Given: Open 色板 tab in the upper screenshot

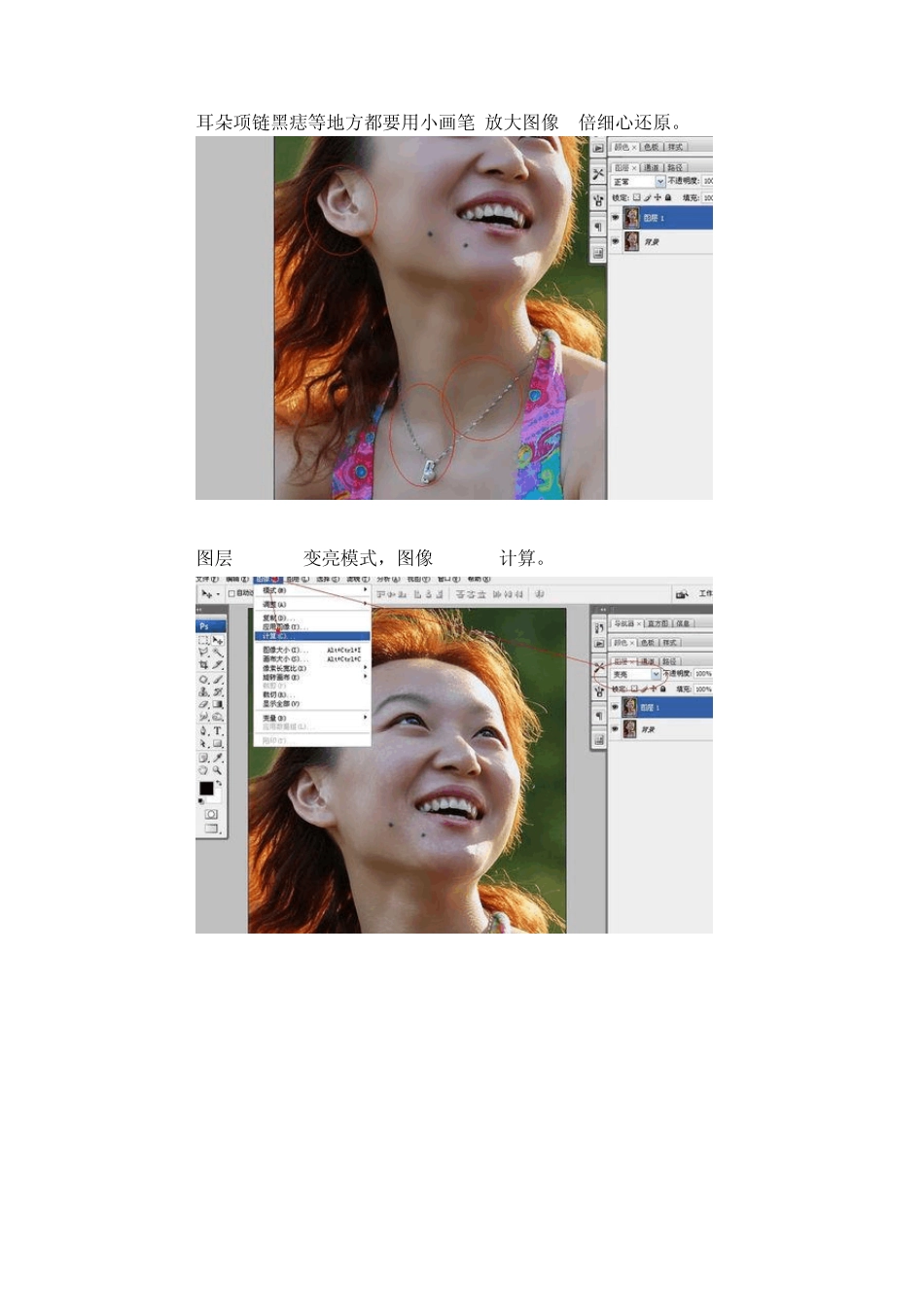Looking at the screenshot, I should pos(652,147).
